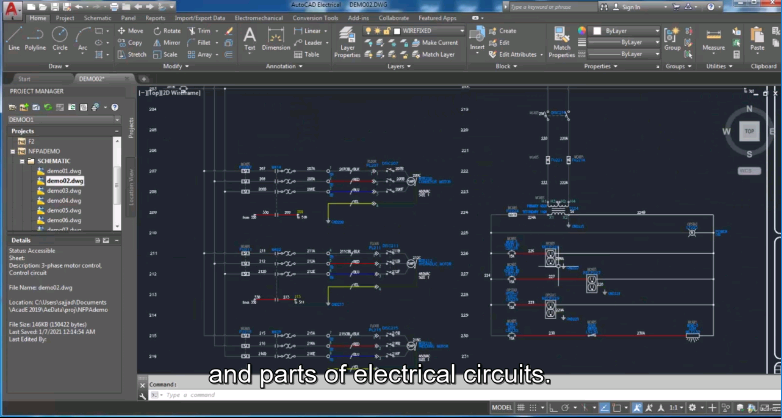This screenshot has height=418, width=782.
Task: Toggle layer on/off lightbulb in Layers panel
Action: pyautogui.click(x=369, y=30)
